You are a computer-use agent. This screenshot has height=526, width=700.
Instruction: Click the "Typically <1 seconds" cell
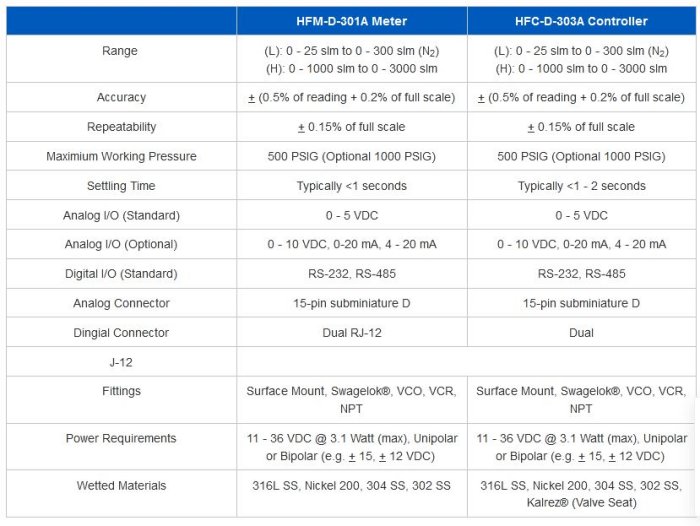click(352, 186)
